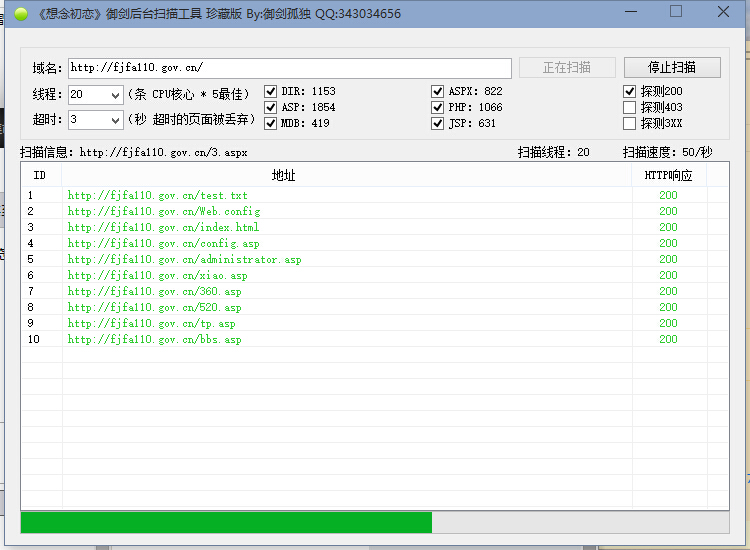Click the 正在扫描 scanning button

[x=567, y=67]
